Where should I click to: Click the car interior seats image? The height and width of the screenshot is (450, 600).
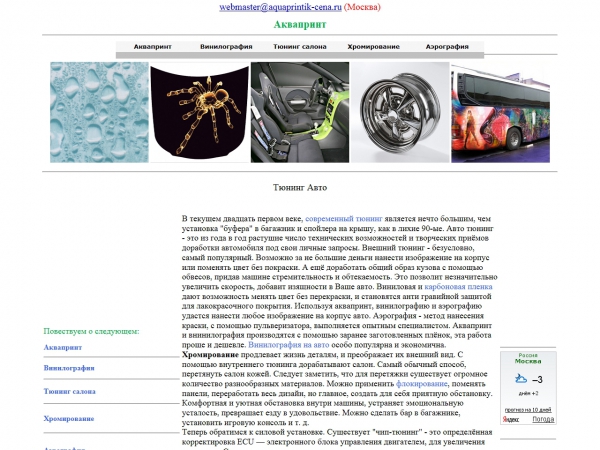(300, 112)
